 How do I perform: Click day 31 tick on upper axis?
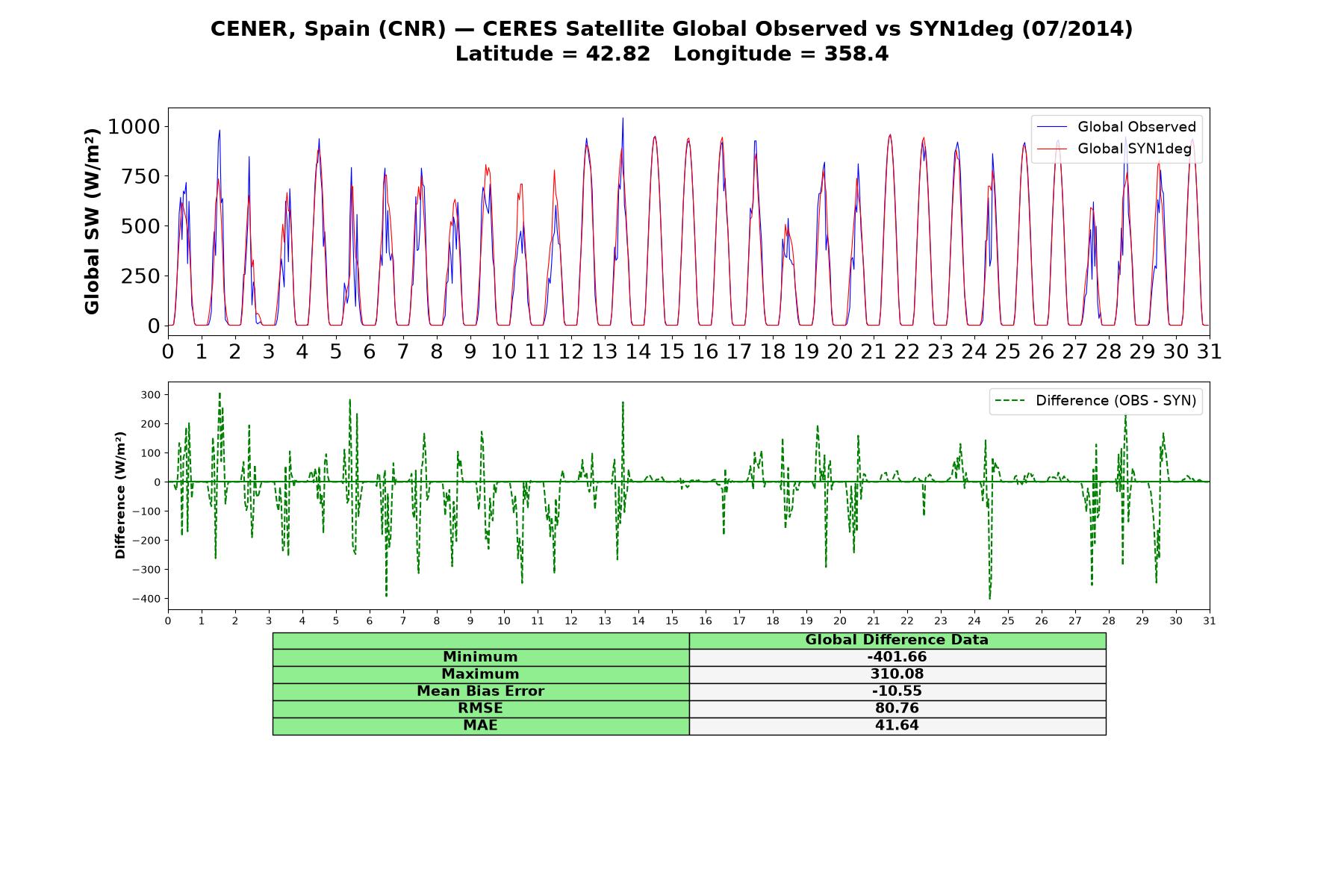point(1210,351)
